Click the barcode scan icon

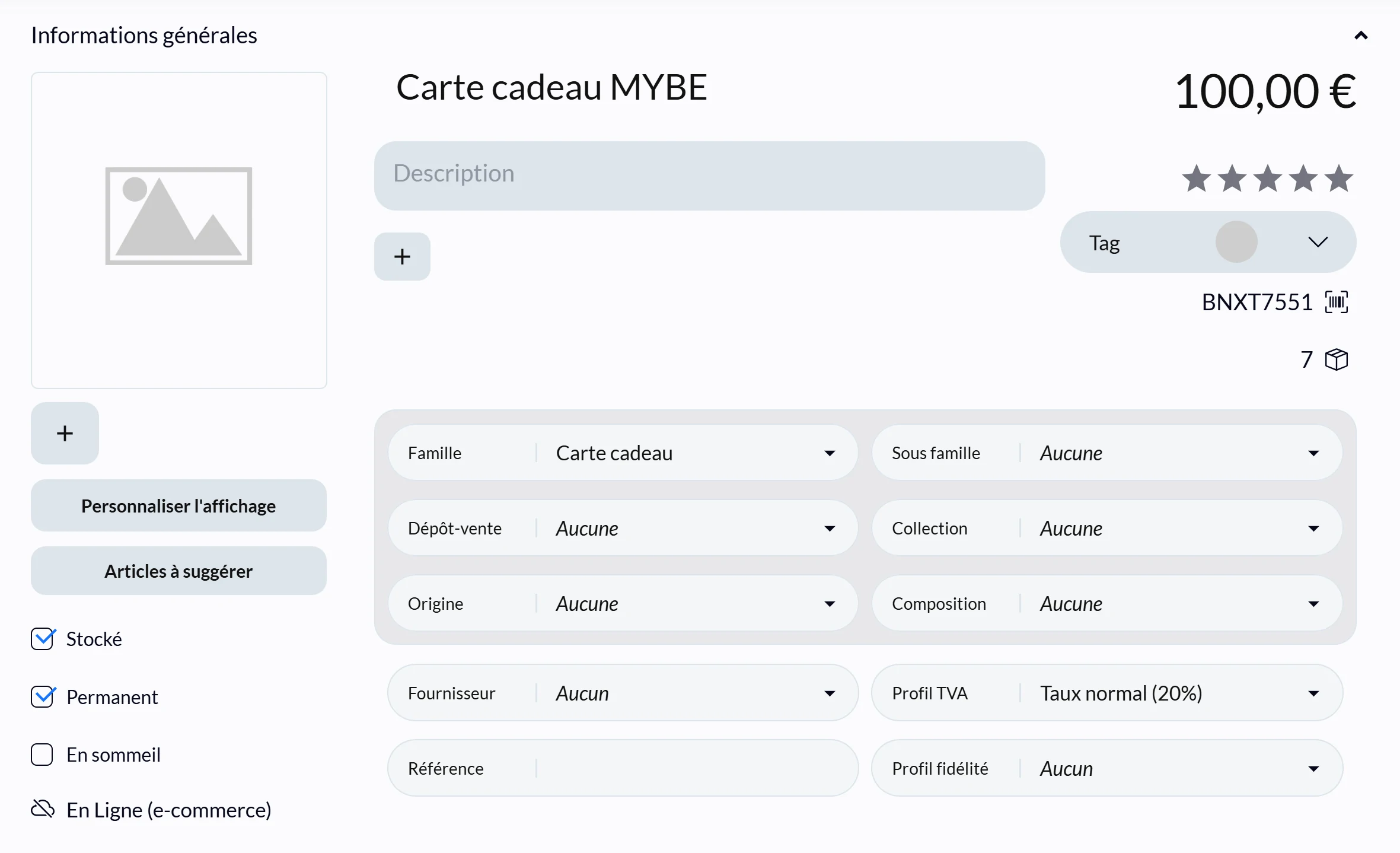pos(1337,302)
